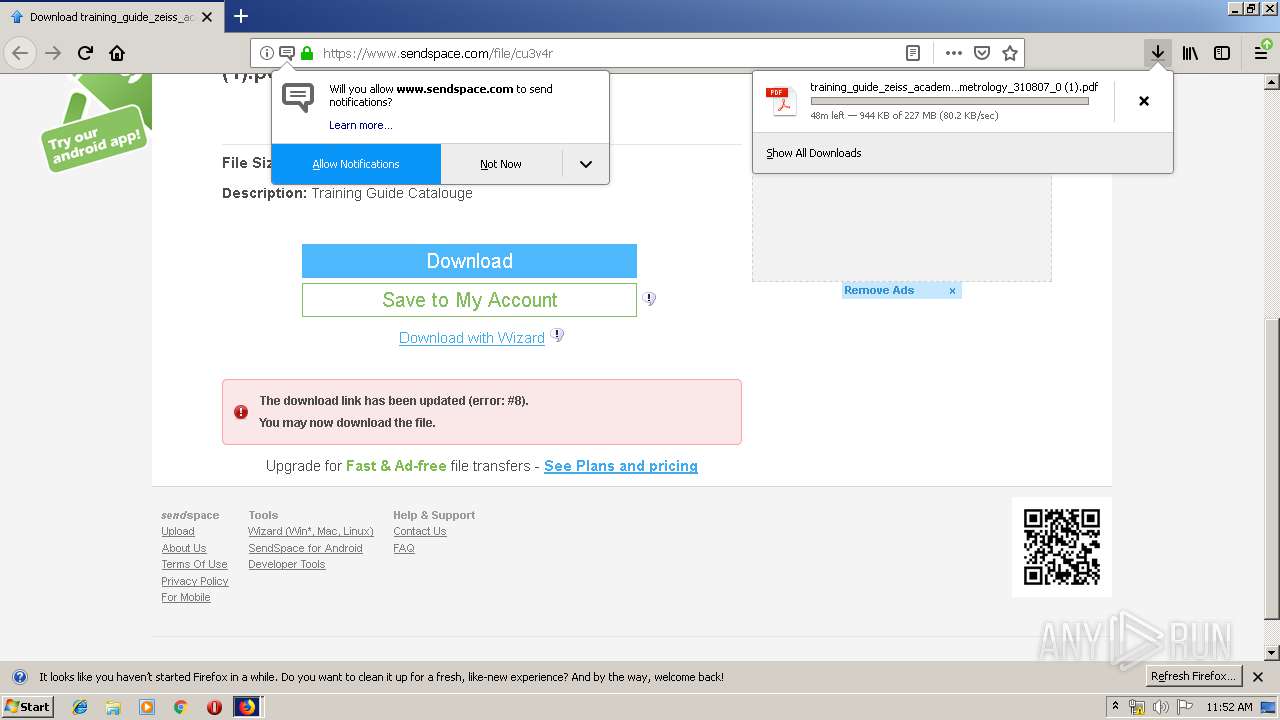The height and width of the screenshot is (720, 1280).
Task: Click info icon beside Save to My Account
Action: (x=649, y=298)
